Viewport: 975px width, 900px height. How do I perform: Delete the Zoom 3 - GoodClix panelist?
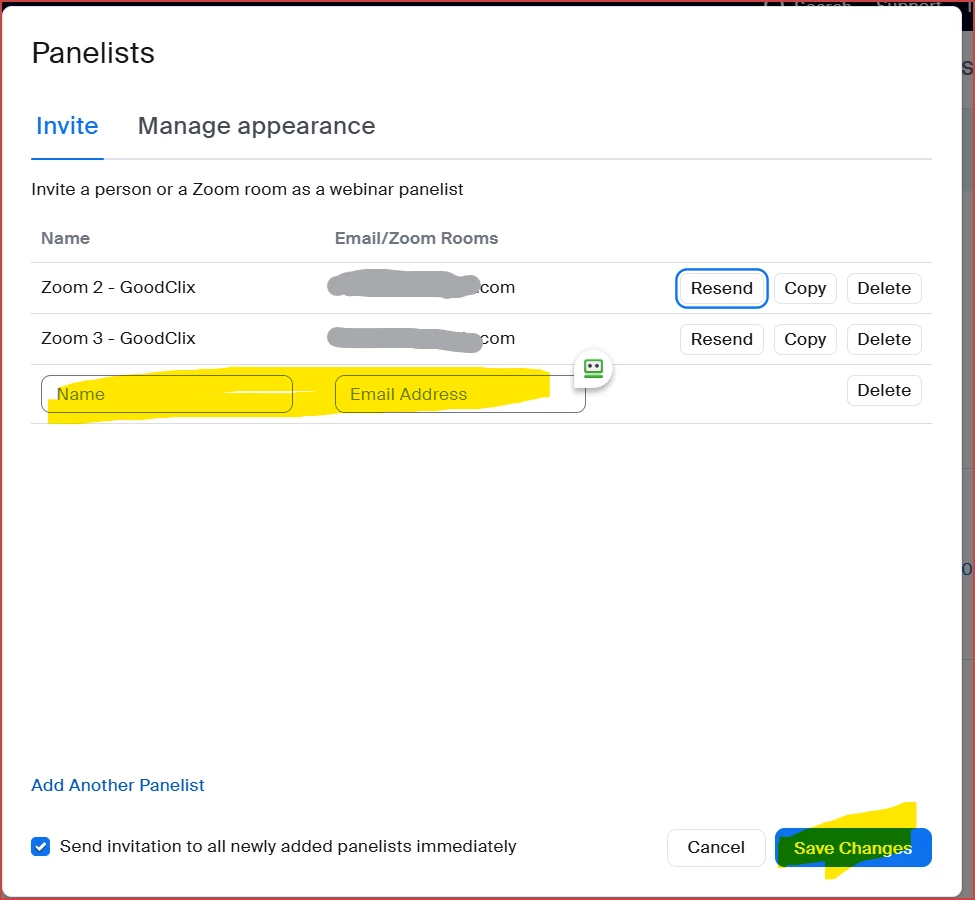[x=884, y=340]
